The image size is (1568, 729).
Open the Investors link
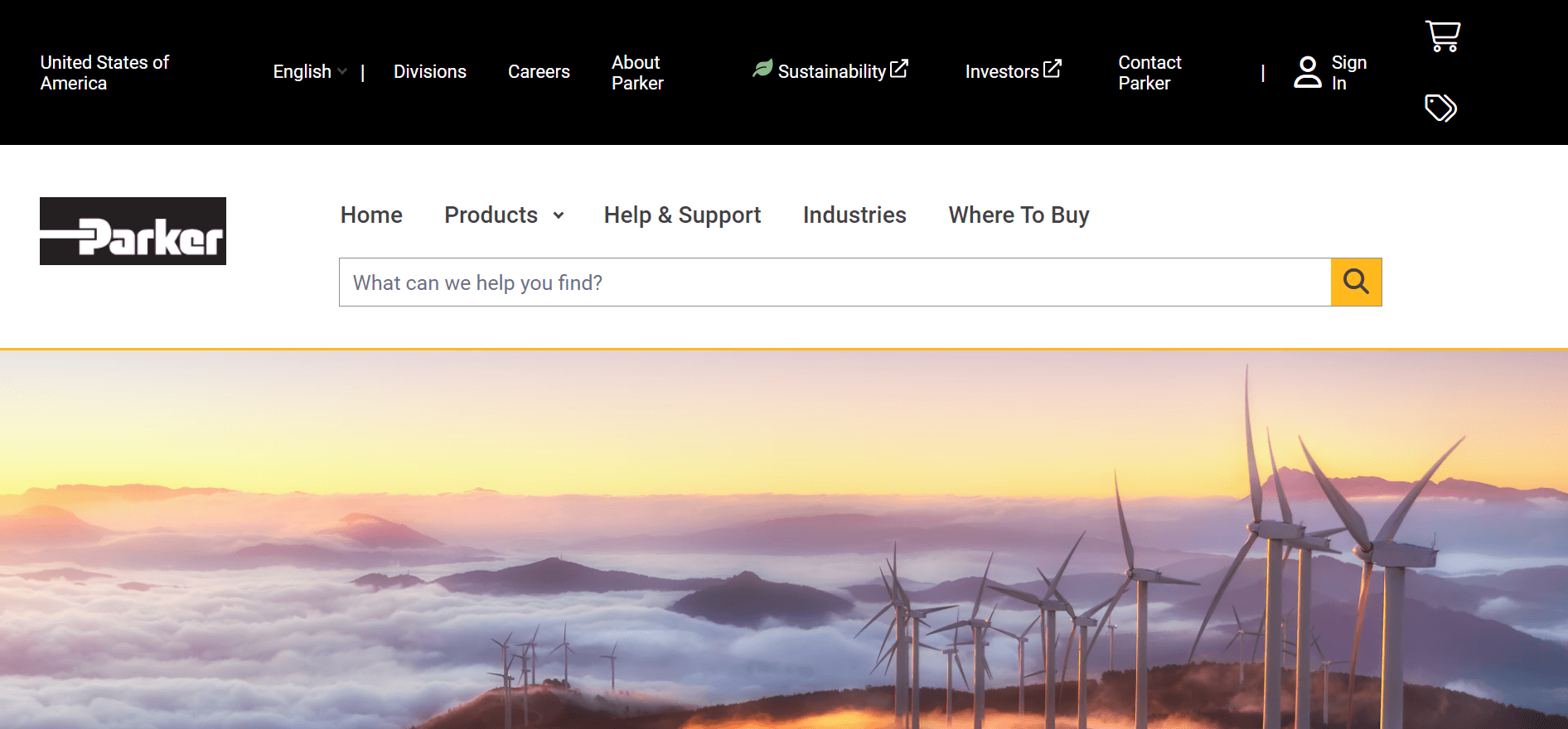pos(1002,72)
